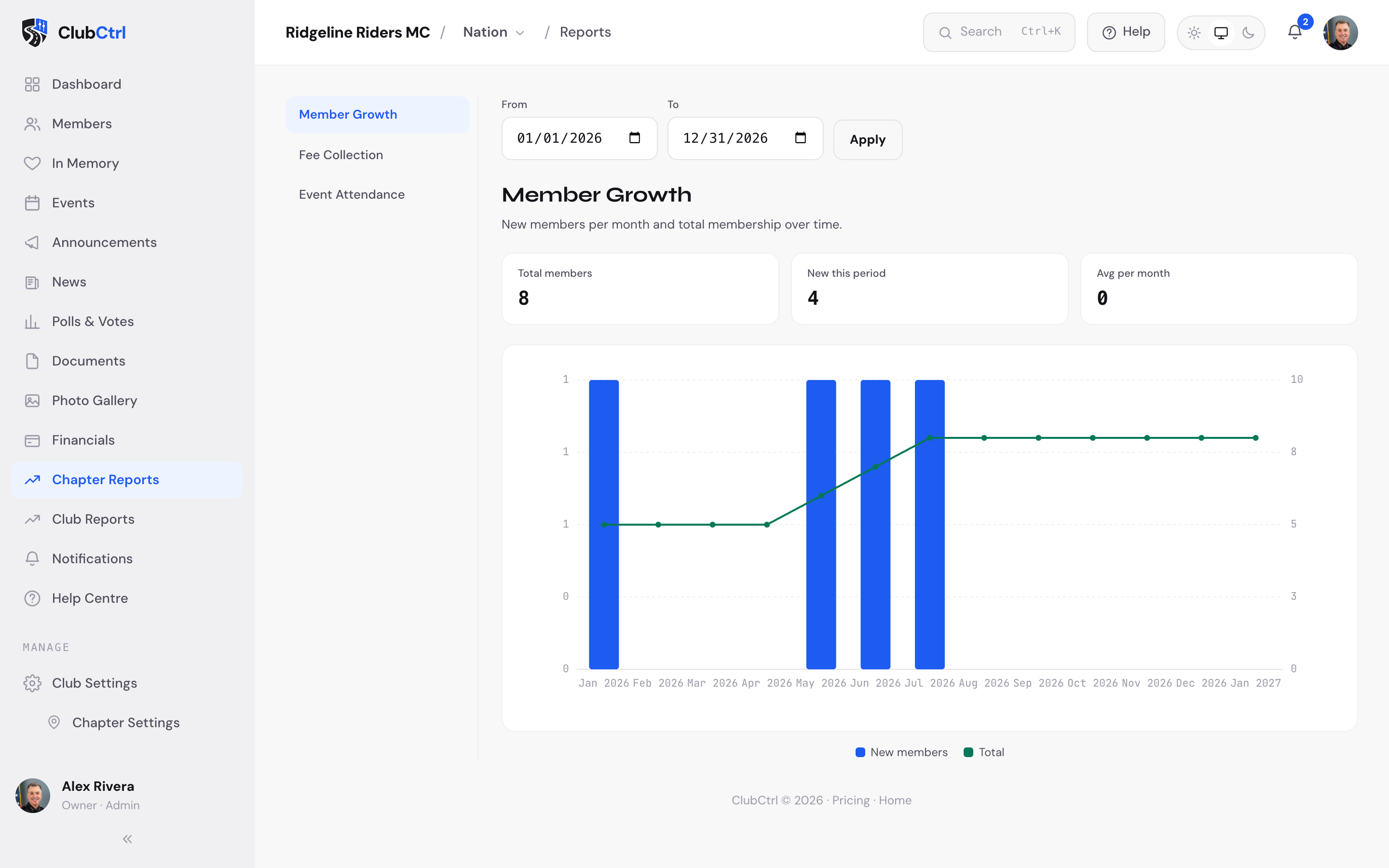Image resolution: width=1389 pixels, height=868 pixels.
Task: Apply the selected date range
Action: (867, 139)
